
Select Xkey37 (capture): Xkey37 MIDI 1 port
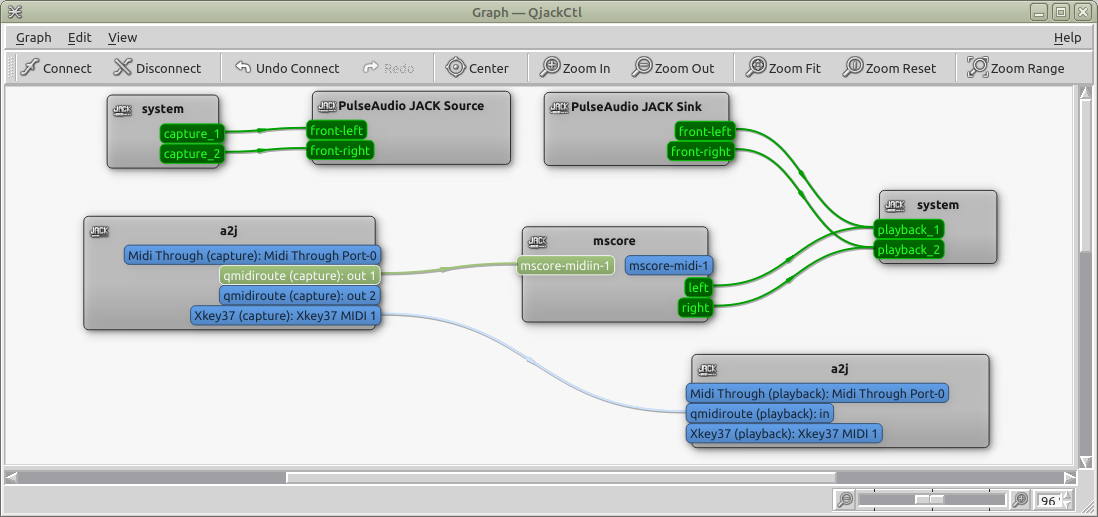point(286,315)
